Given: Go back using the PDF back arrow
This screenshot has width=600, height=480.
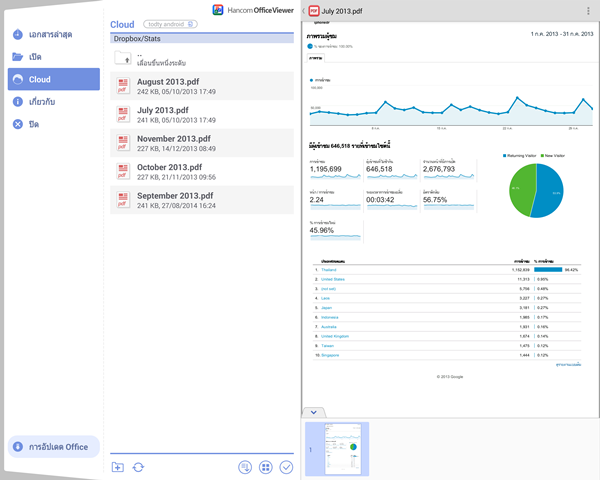Looking at the screenshot, I should 304,9.
